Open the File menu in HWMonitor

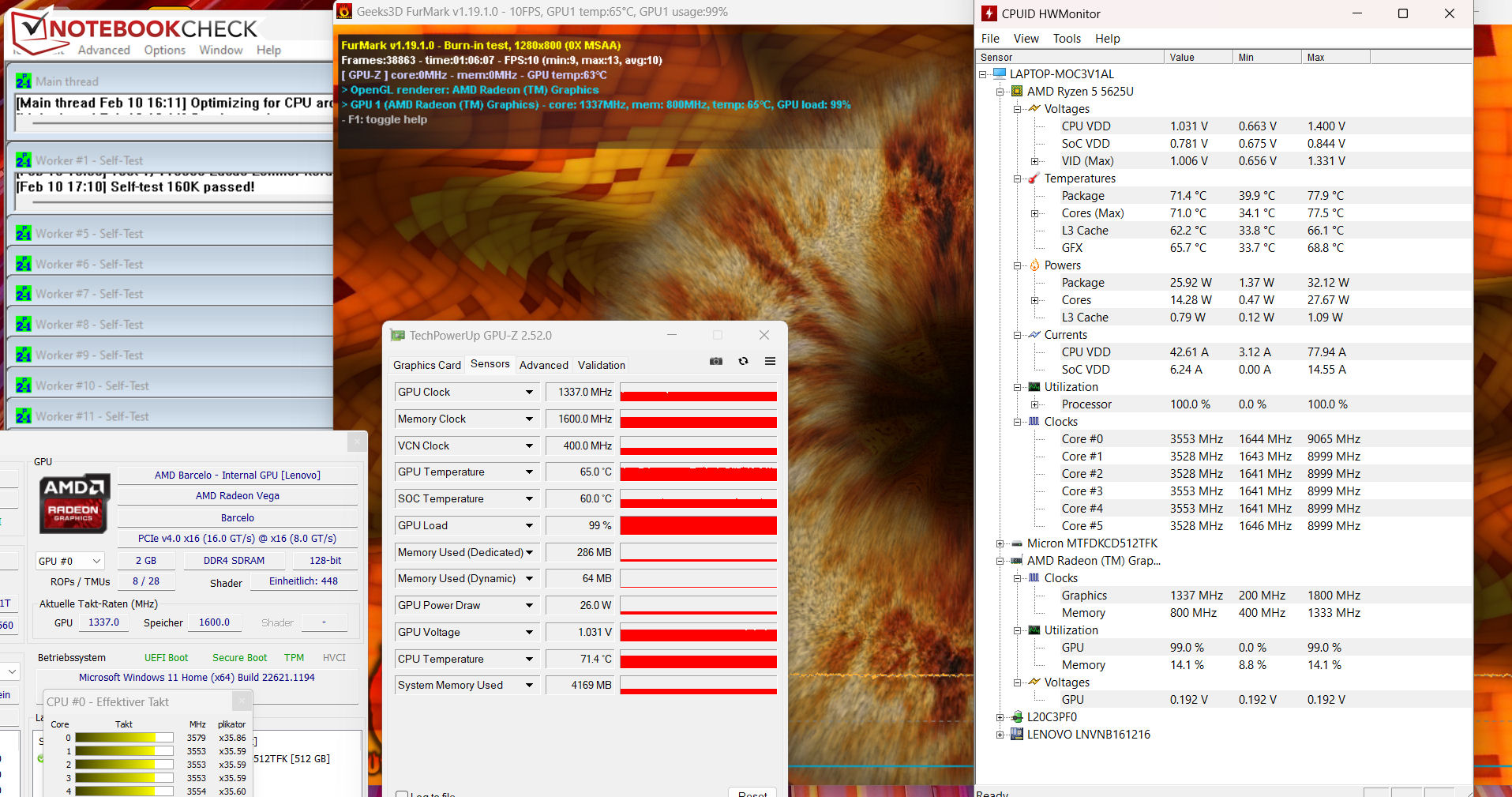(990, 39)
